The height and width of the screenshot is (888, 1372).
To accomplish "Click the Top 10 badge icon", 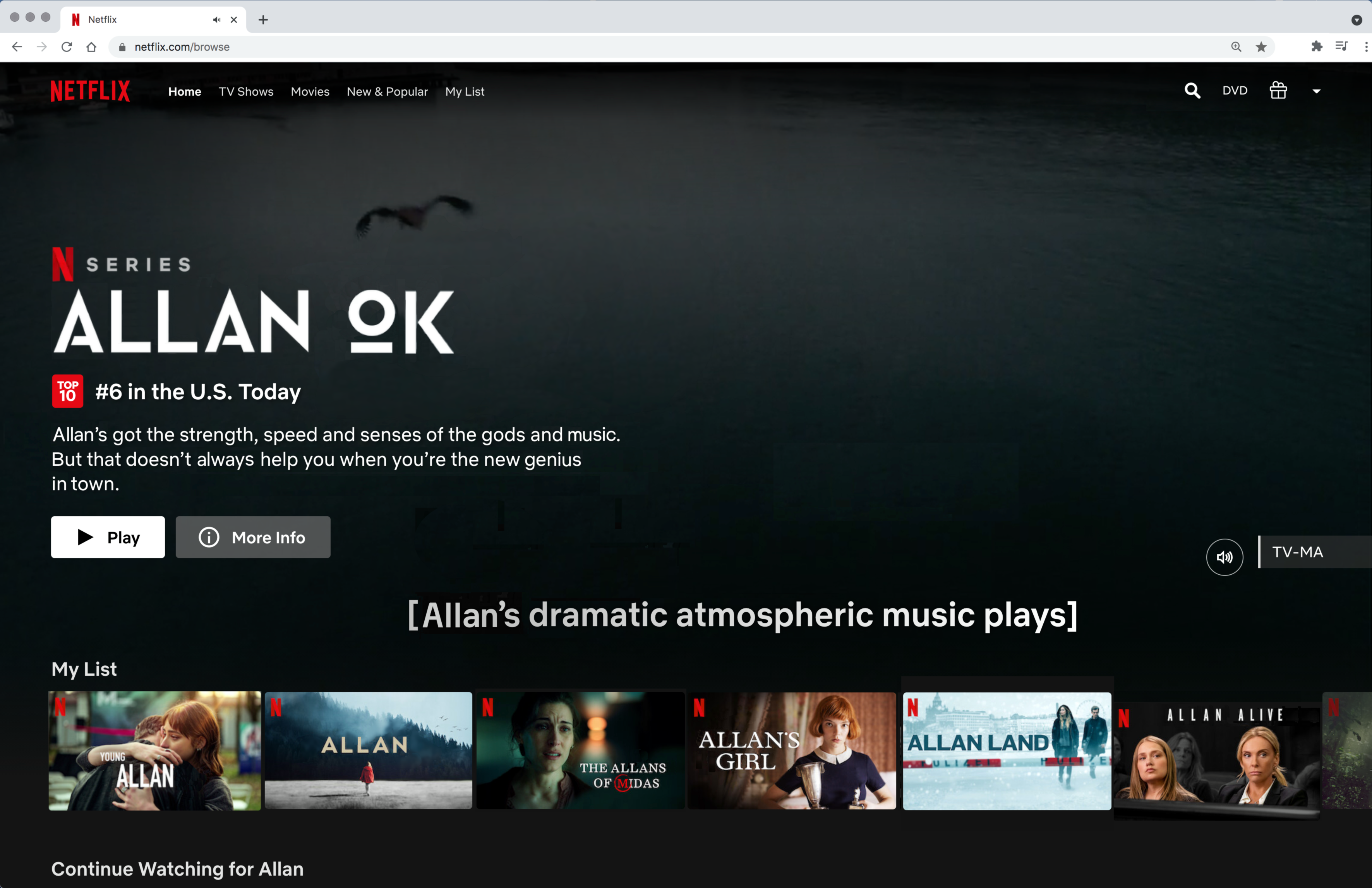I will tap(67, 391).
